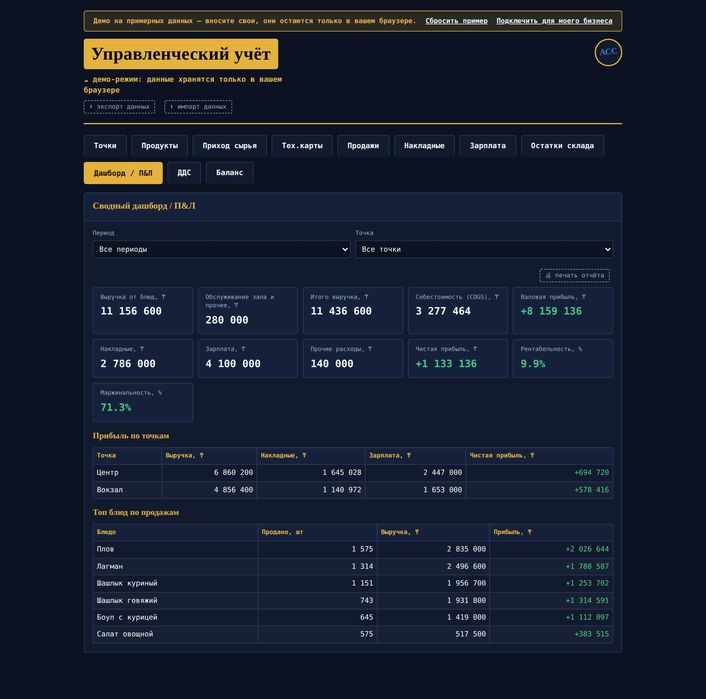Open the 'Приход сырья' tab
Screen dimensions: 706x699
229,145
